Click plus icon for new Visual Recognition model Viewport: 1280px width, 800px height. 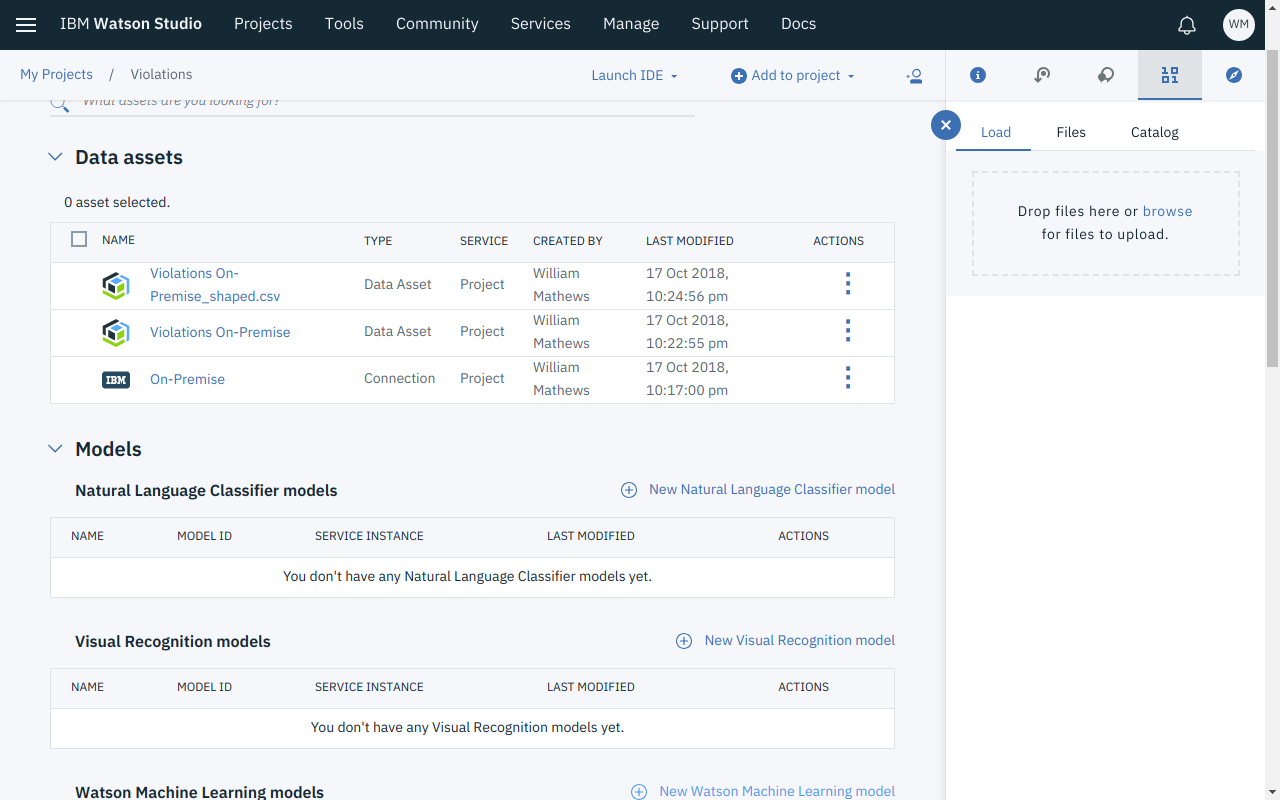click(x=684, y=641)
